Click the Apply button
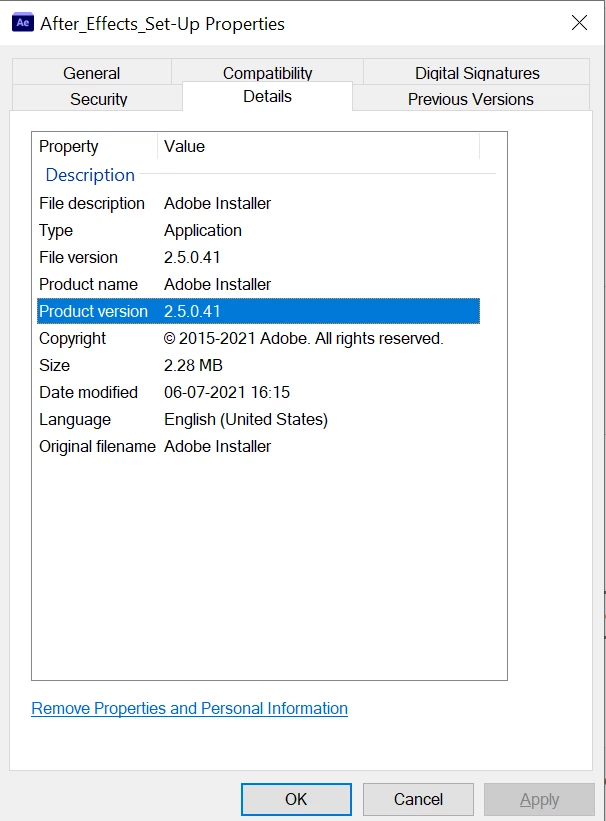Image resolution: width=606 pixels, height=821 pixels. (x=539, y=799)
